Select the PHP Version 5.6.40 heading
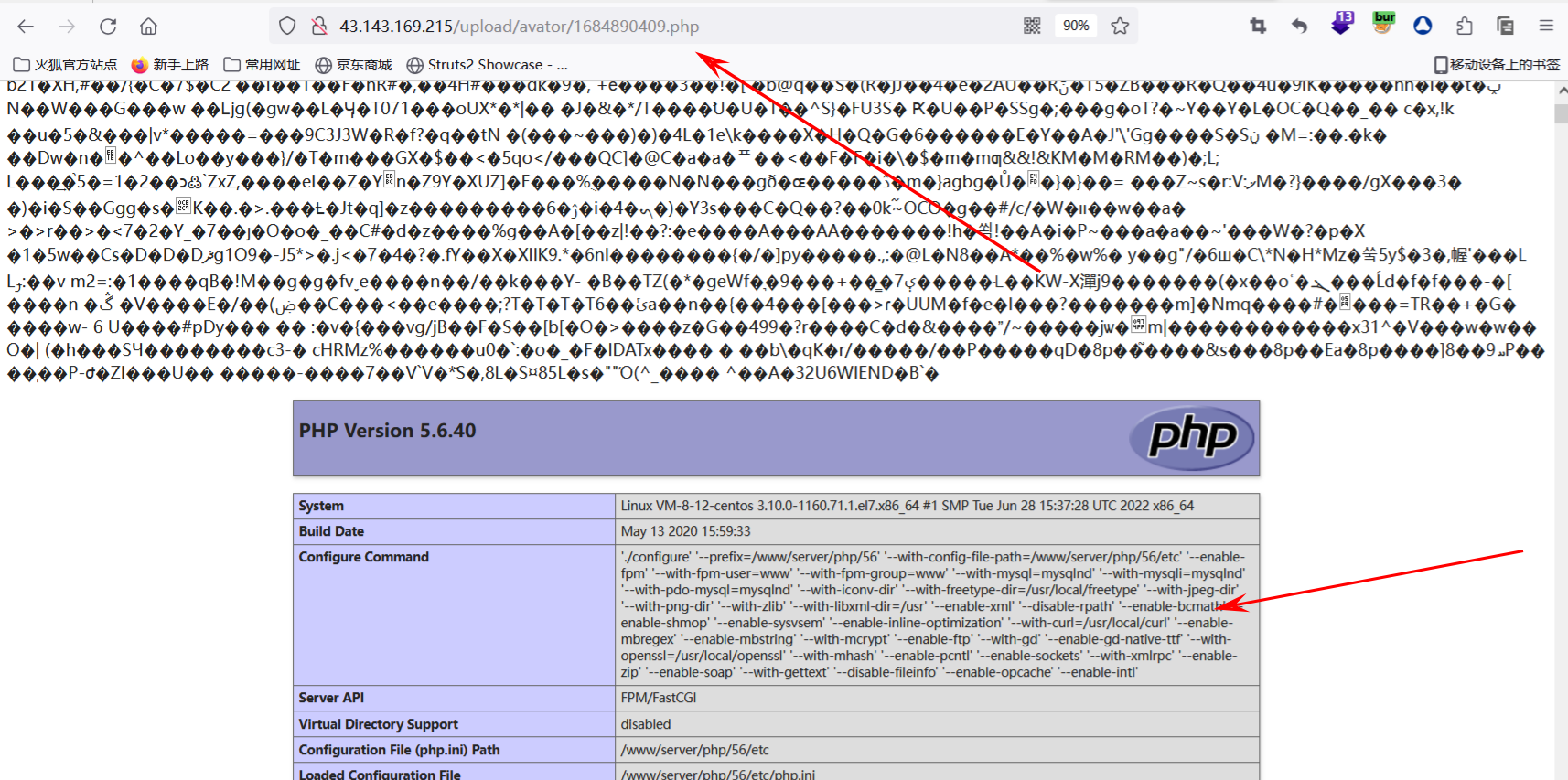This screenshot has width=1568, height=780. pos(387,431)
